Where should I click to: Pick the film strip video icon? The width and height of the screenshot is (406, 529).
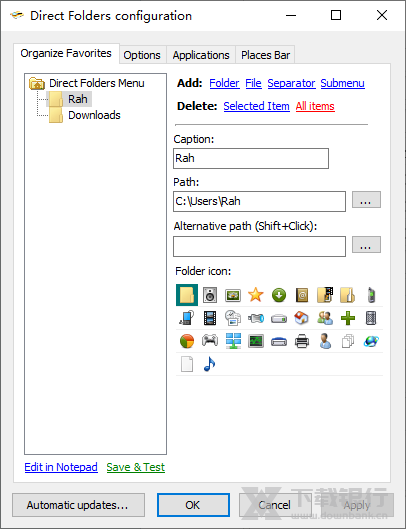(210, 318)
